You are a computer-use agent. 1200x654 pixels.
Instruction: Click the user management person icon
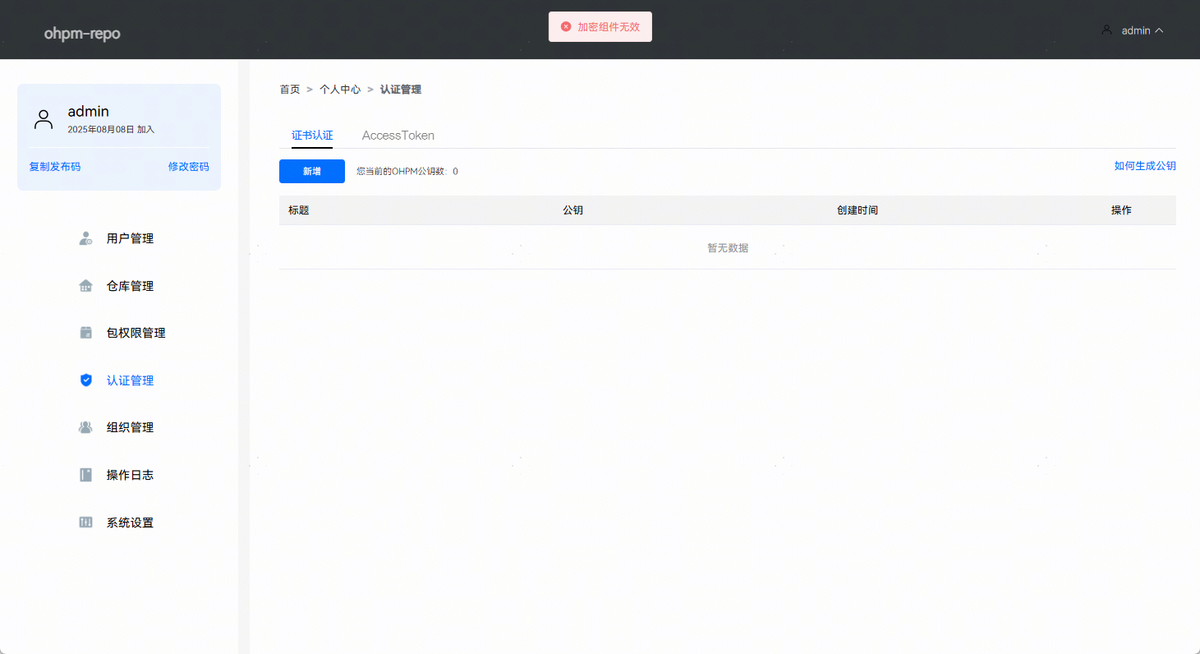86,239
